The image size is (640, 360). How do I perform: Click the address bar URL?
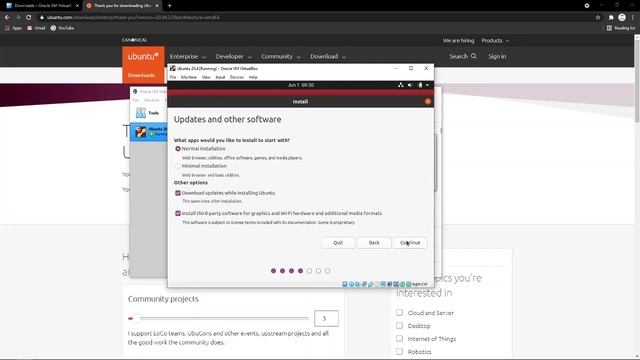pyautogui.click(x=133, y=17)
